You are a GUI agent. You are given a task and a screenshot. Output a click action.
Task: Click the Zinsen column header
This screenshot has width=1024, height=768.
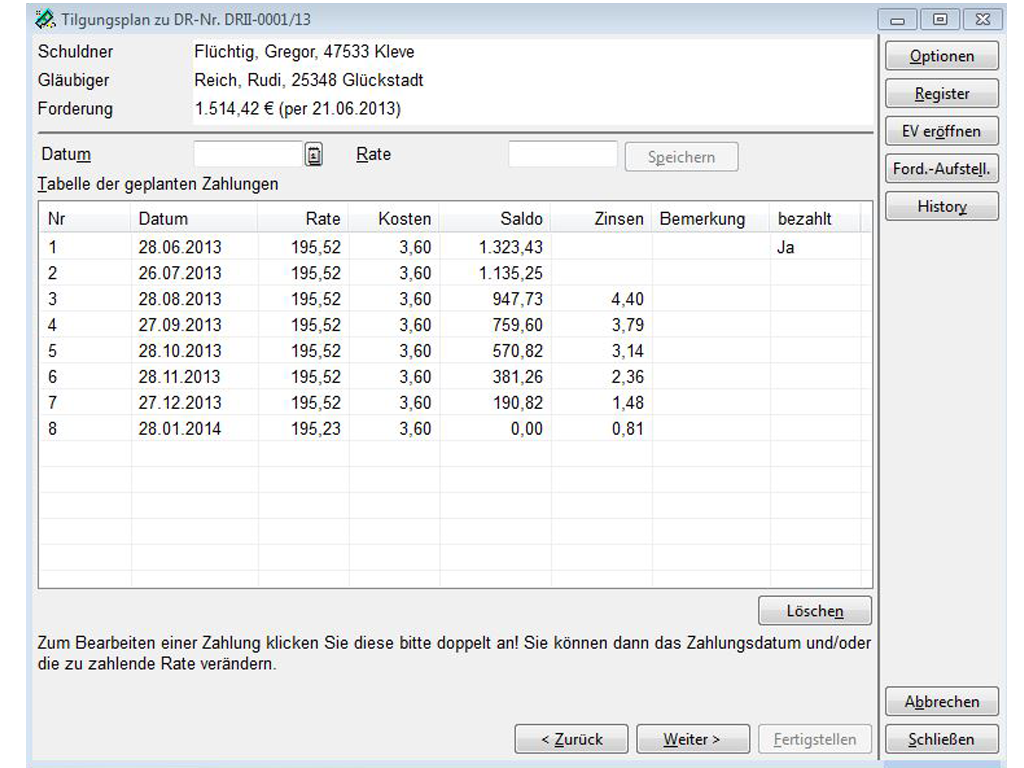tap(601, 219)
